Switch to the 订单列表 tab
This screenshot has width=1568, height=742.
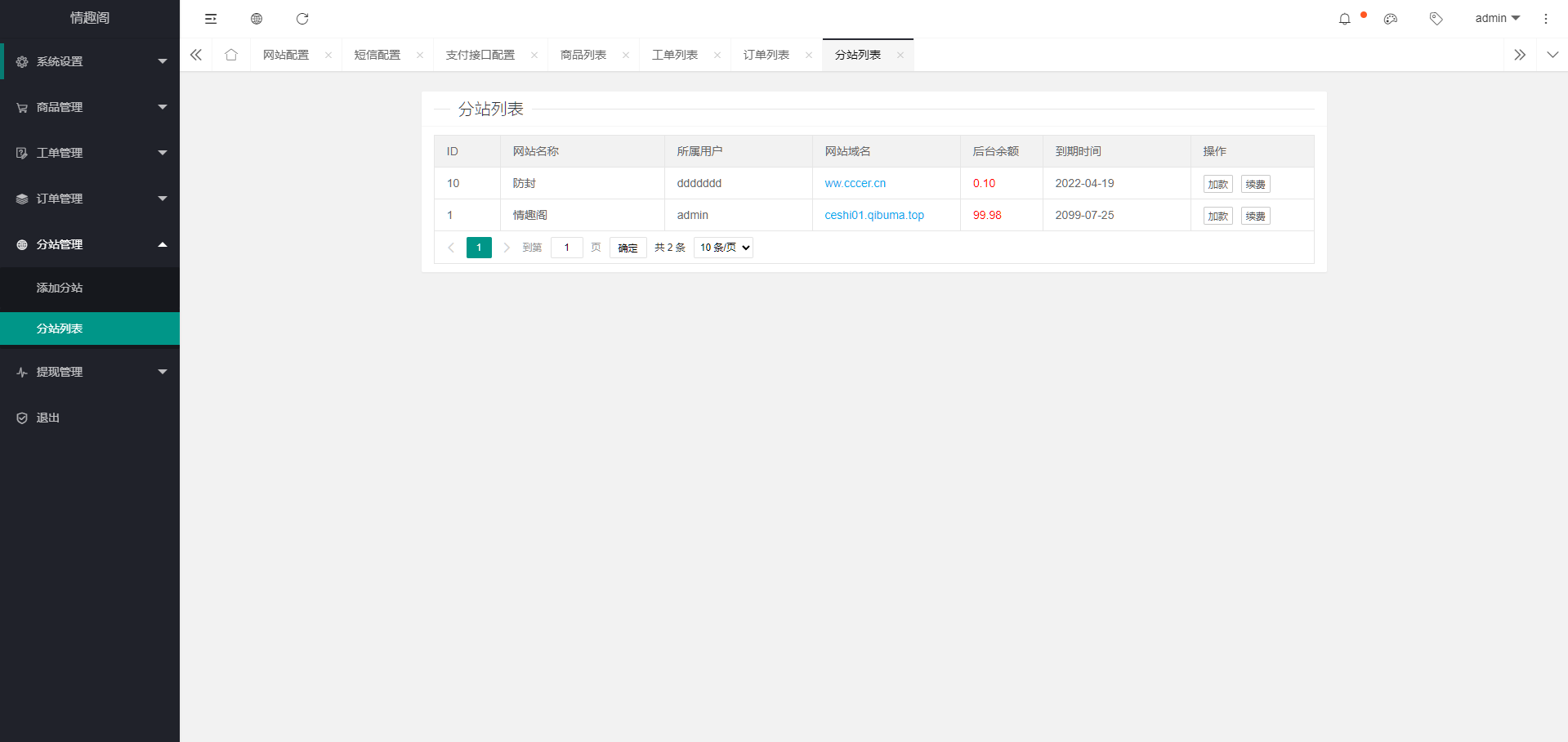(766, 55)
